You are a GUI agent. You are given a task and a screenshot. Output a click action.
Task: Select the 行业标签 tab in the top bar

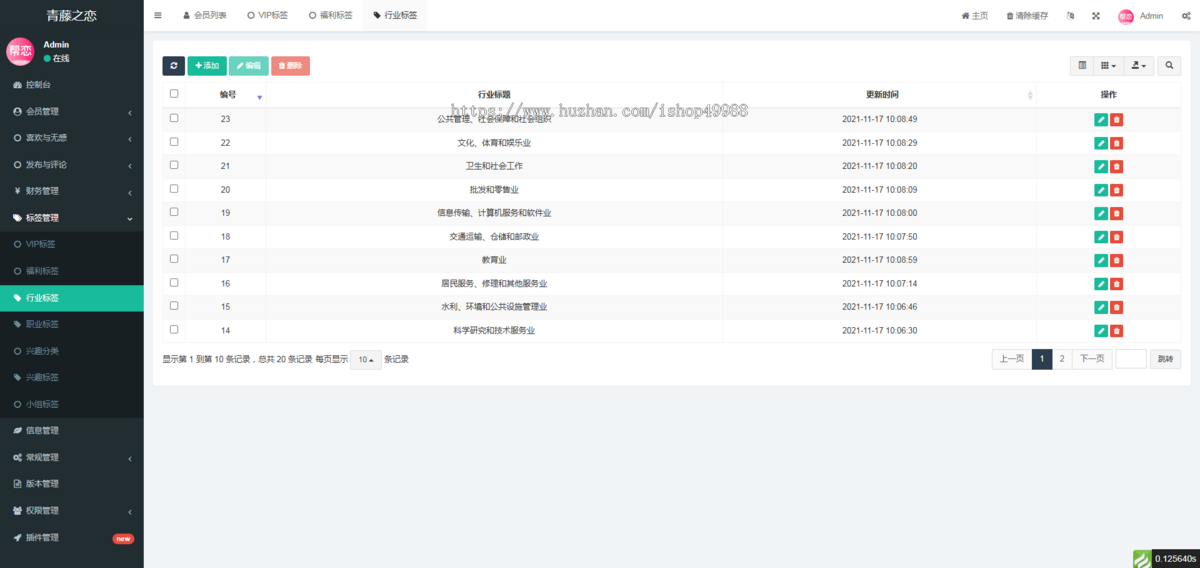pyautogui.click(x=395, y=16)
